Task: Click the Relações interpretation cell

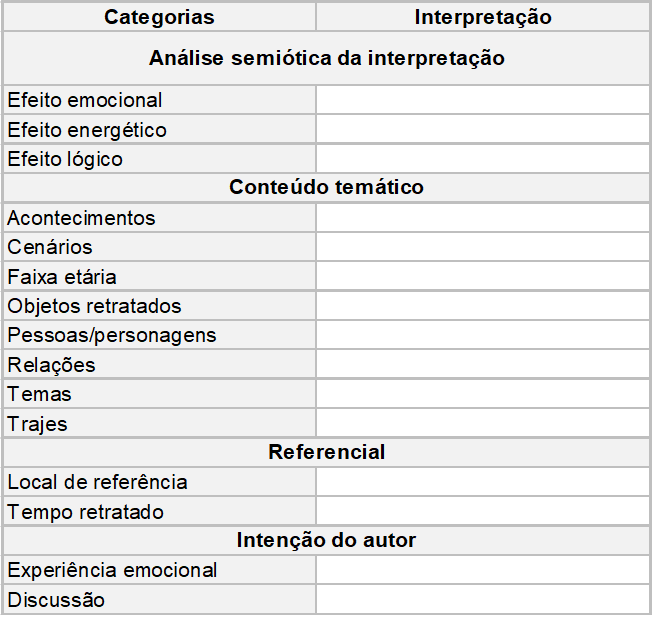Action: point(482,365)
